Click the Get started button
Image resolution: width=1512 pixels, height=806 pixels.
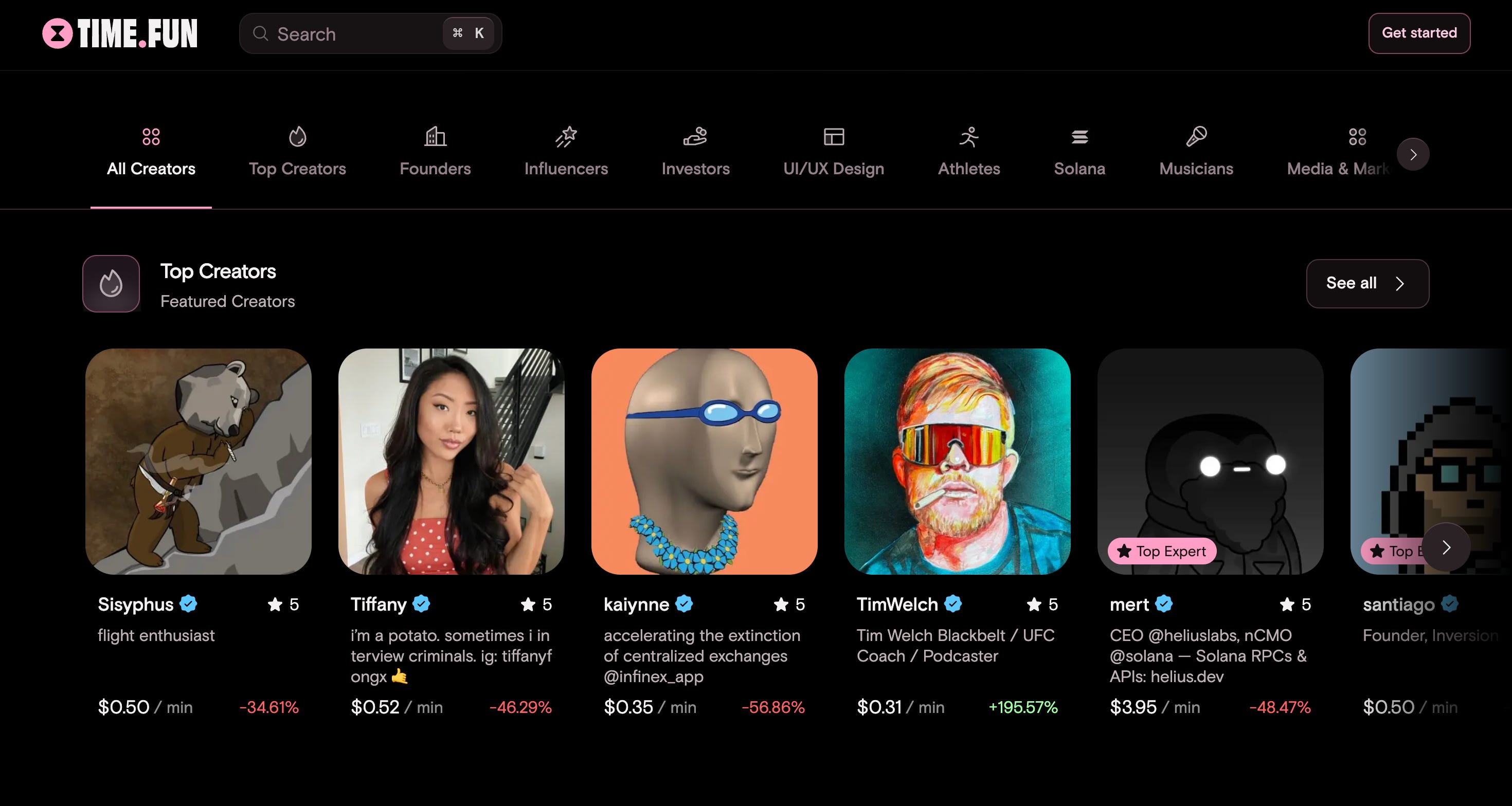(x=1419, y=33)
